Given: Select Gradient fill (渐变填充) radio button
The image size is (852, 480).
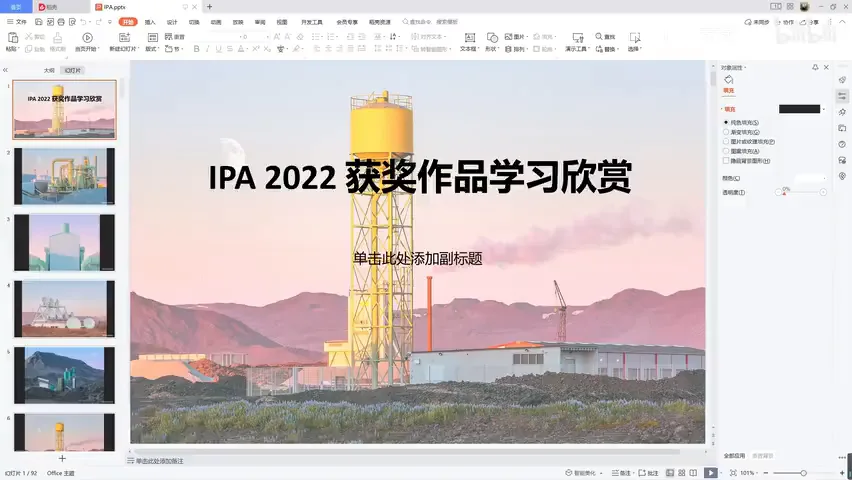Looking at the screenshot, I should [x=726, y=132].
